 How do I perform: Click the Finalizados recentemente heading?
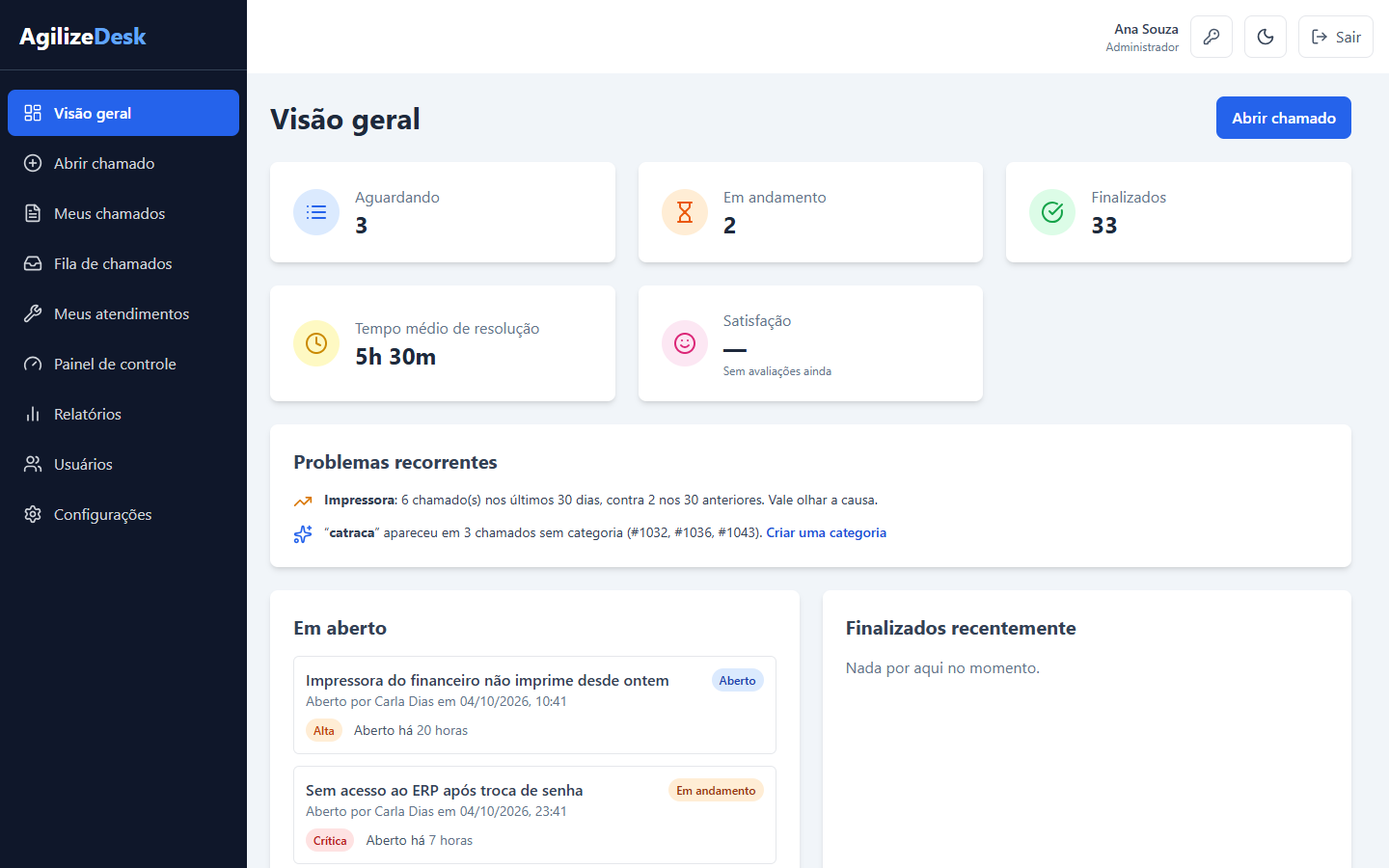tap(961, 628)
